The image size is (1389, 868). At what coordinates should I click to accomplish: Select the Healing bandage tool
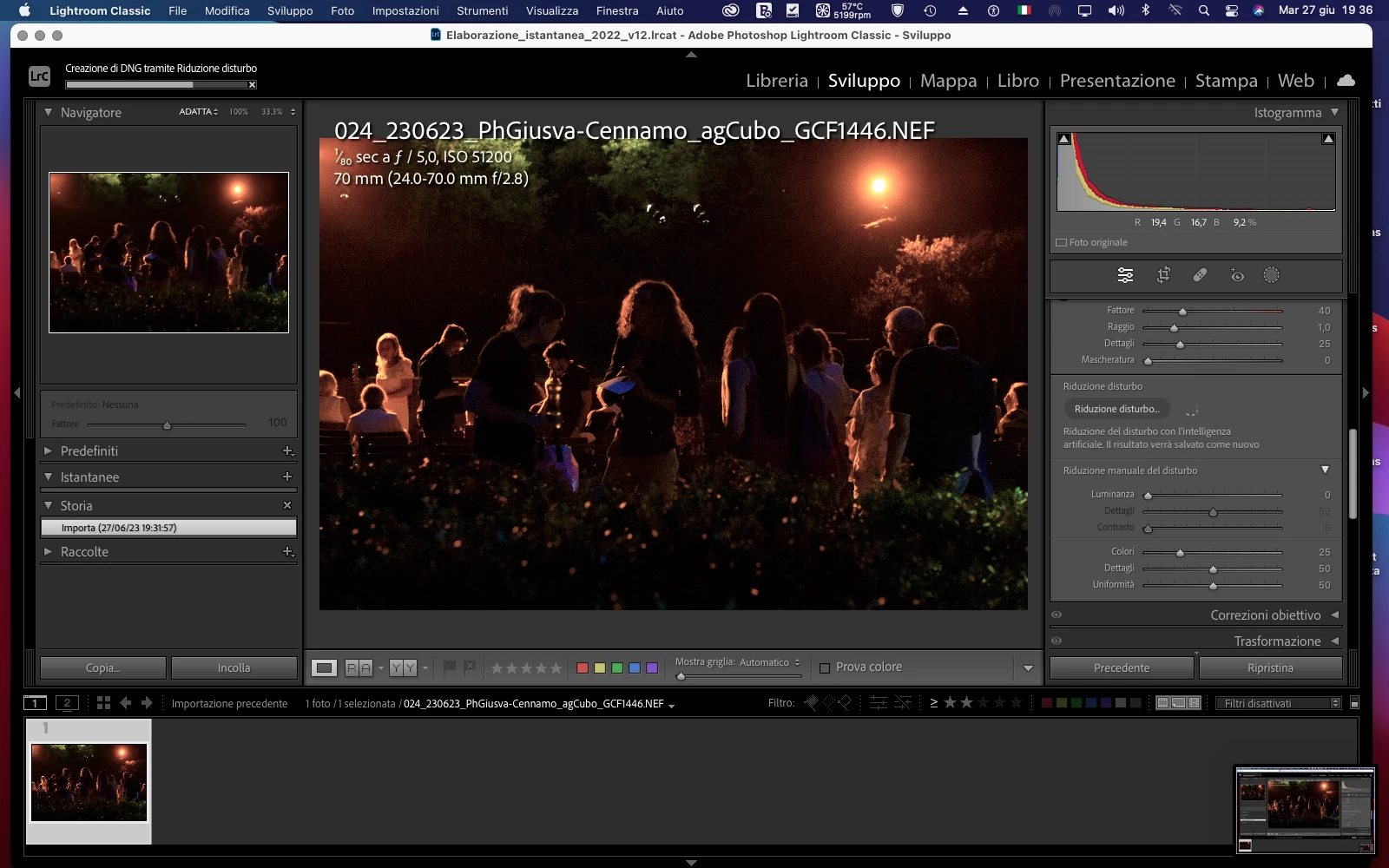(x=1200, y=275)
